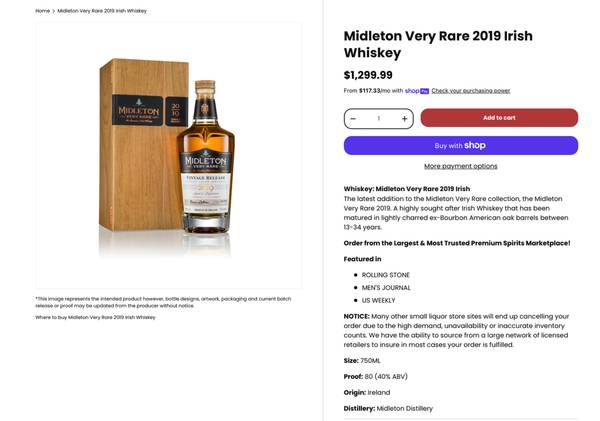600x421 pixels.
Task: Click the product title heading
Action: coord(438,44)
